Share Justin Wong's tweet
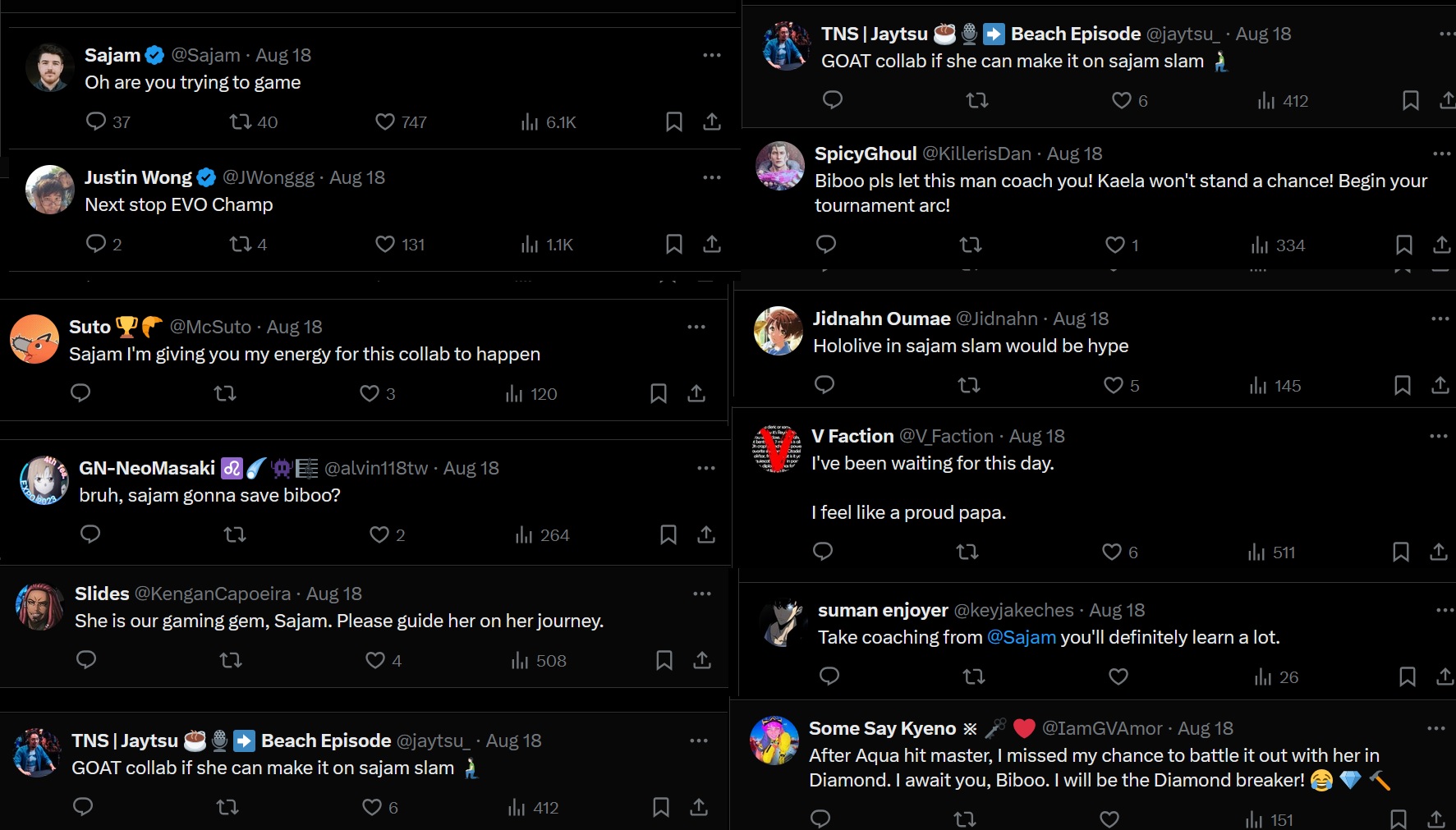1456x830 pixels. 712,244
